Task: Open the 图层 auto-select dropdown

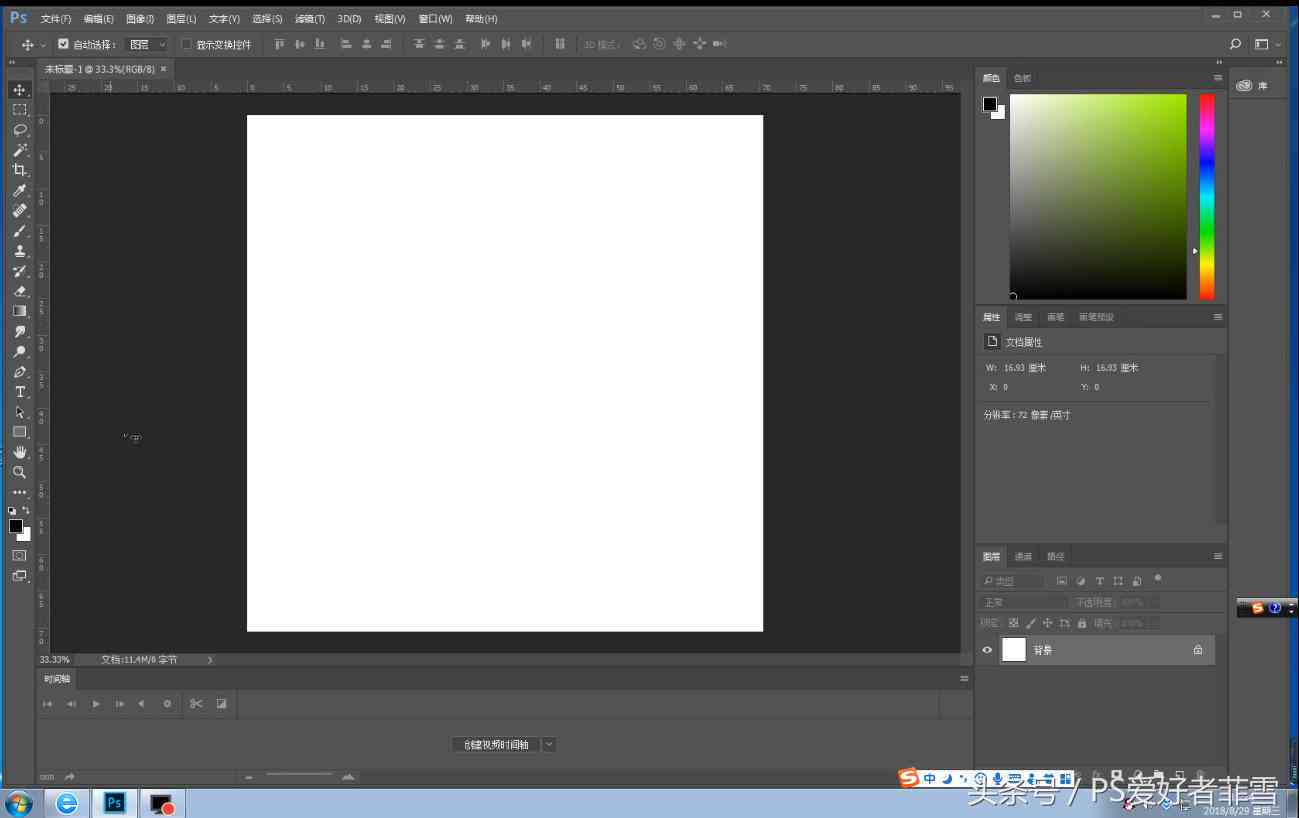Action: tap(147, 45)
